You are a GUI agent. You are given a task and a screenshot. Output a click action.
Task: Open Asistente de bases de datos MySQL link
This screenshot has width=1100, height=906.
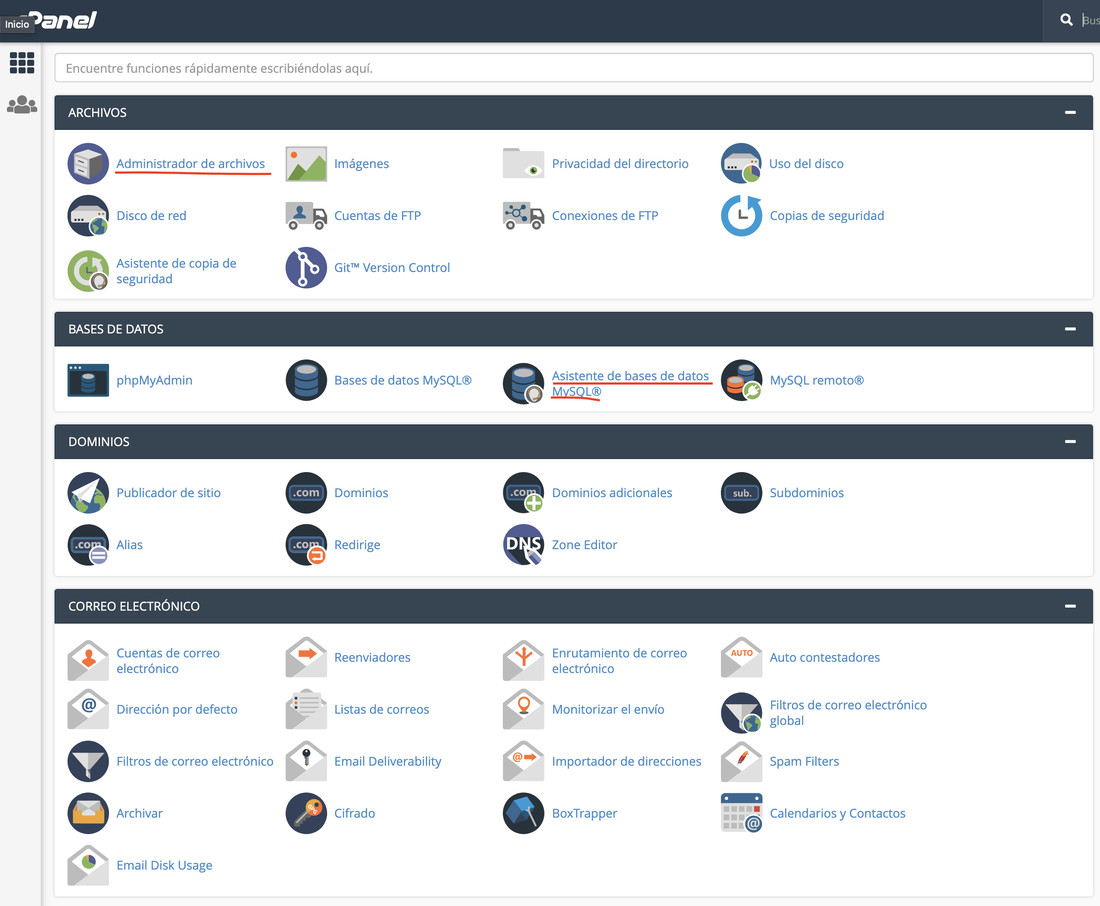[631, 384]
